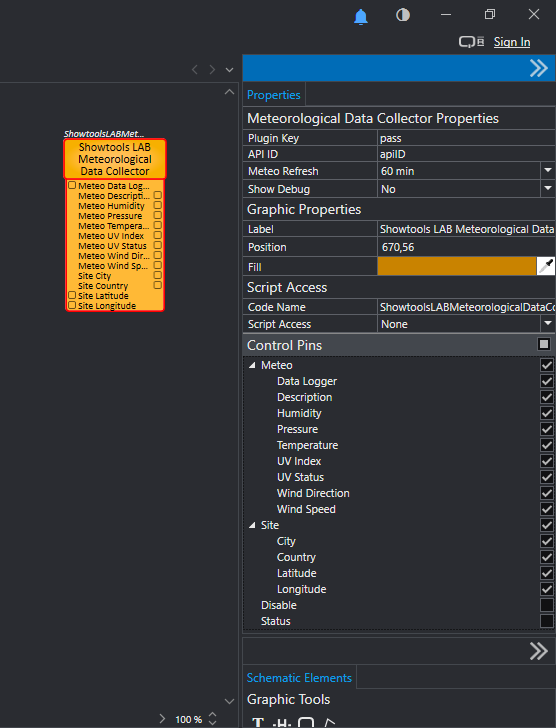Collapse the Site pin group
The image size is (556, 728).
pos(252,525)
